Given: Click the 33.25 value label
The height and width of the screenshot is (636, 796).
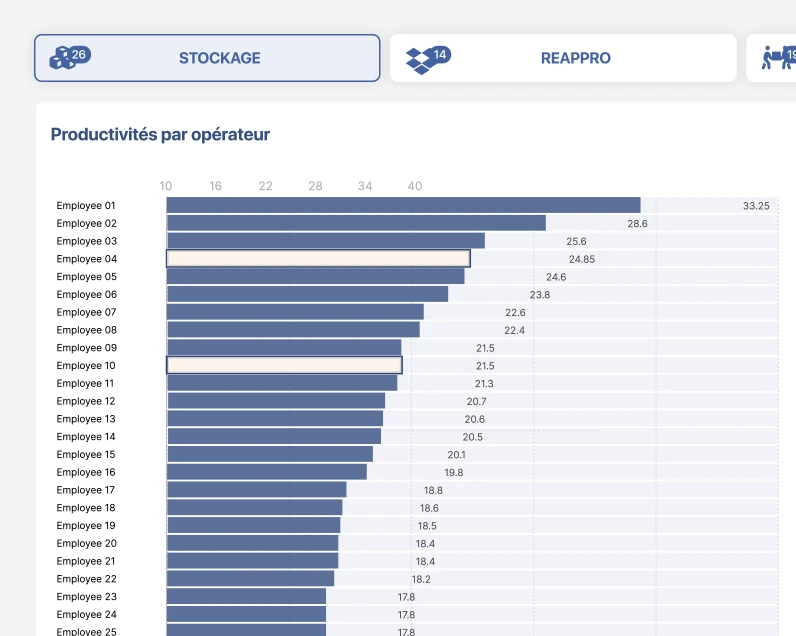Looking at the screenshot, I should point(756,206).
